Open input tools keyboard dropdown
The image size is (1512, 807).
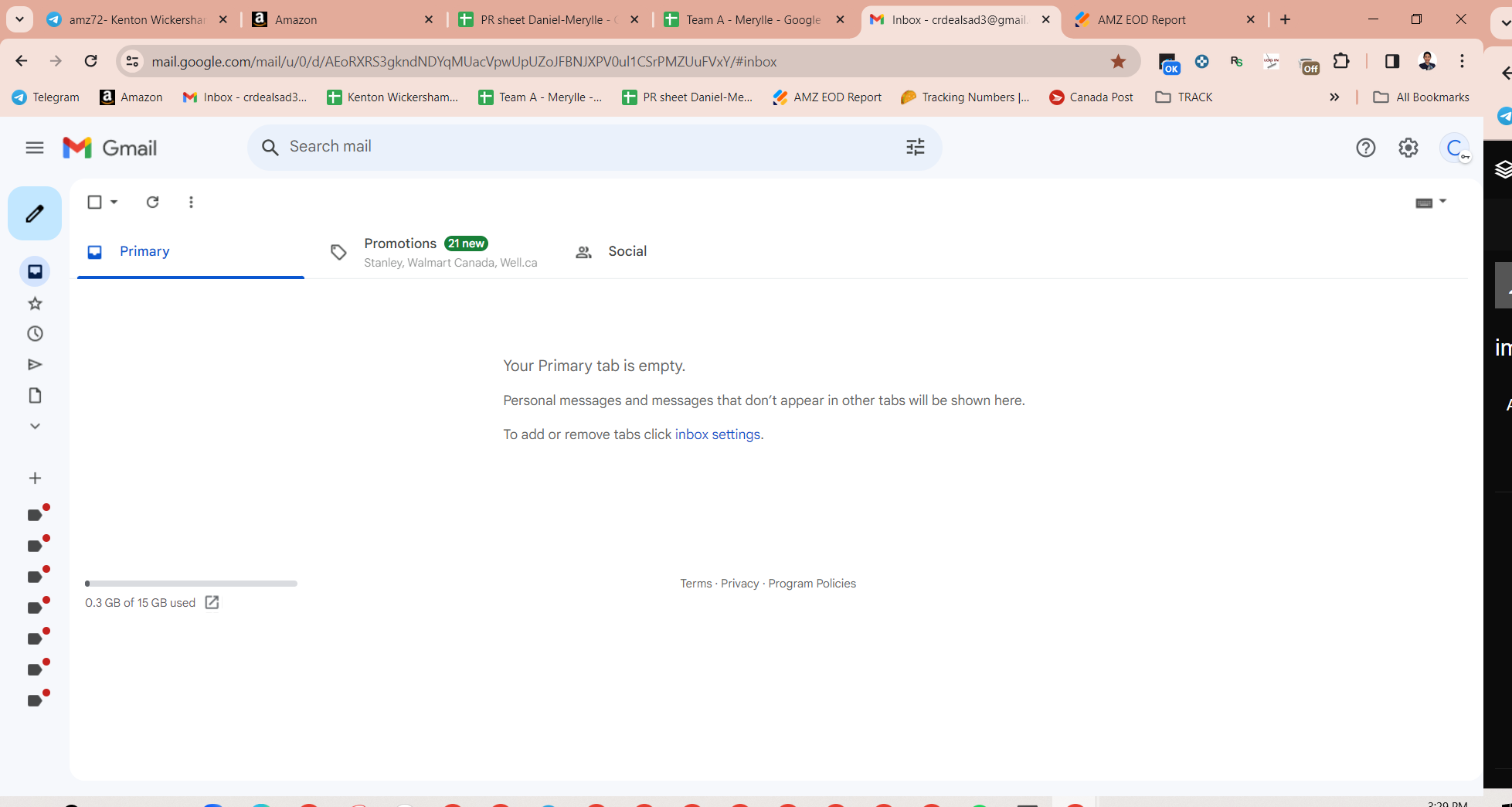[1431, 203]
